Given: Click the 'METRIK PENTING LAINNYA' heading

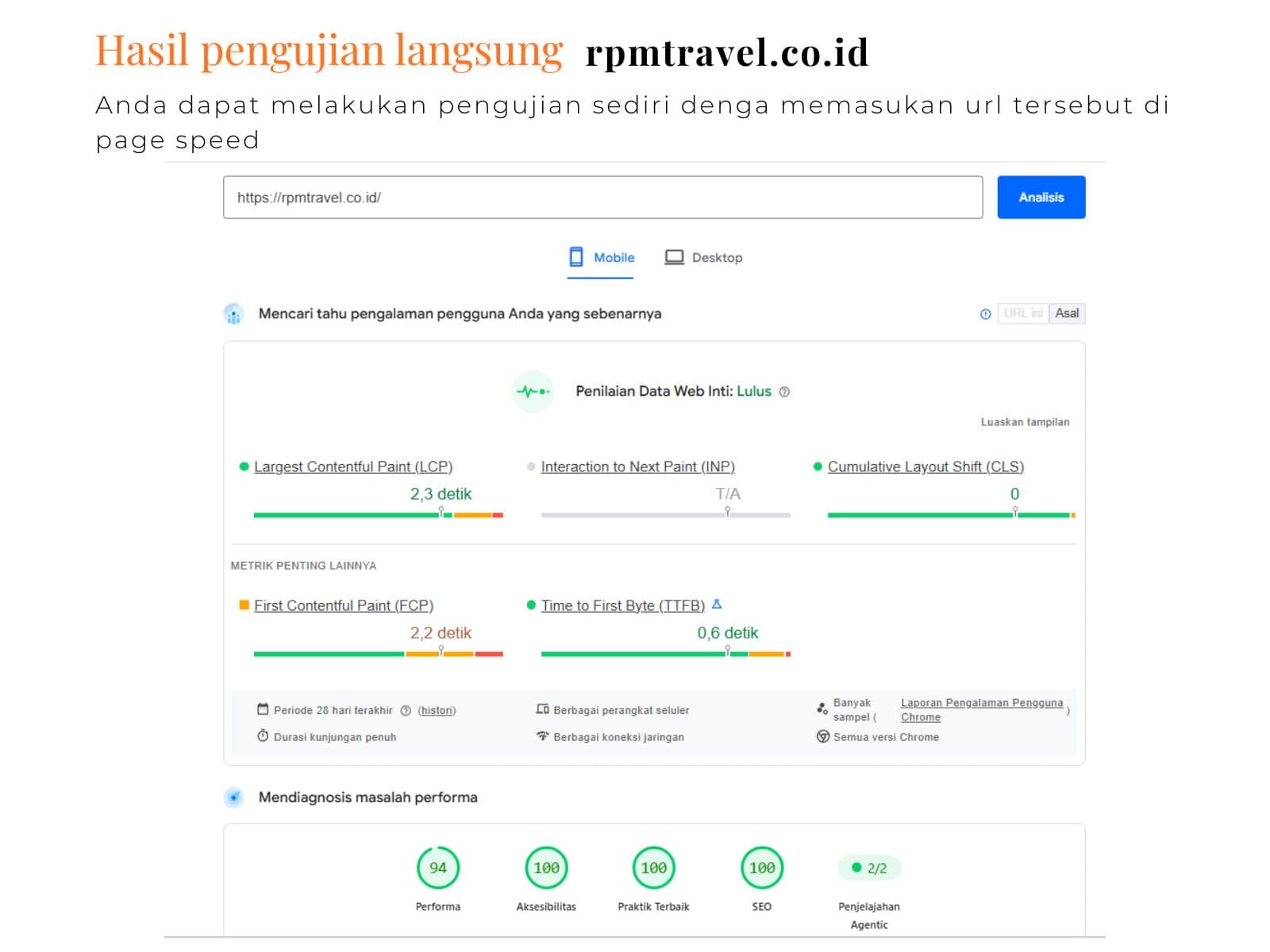Looking at the screenshot, I should coord(303,566).
